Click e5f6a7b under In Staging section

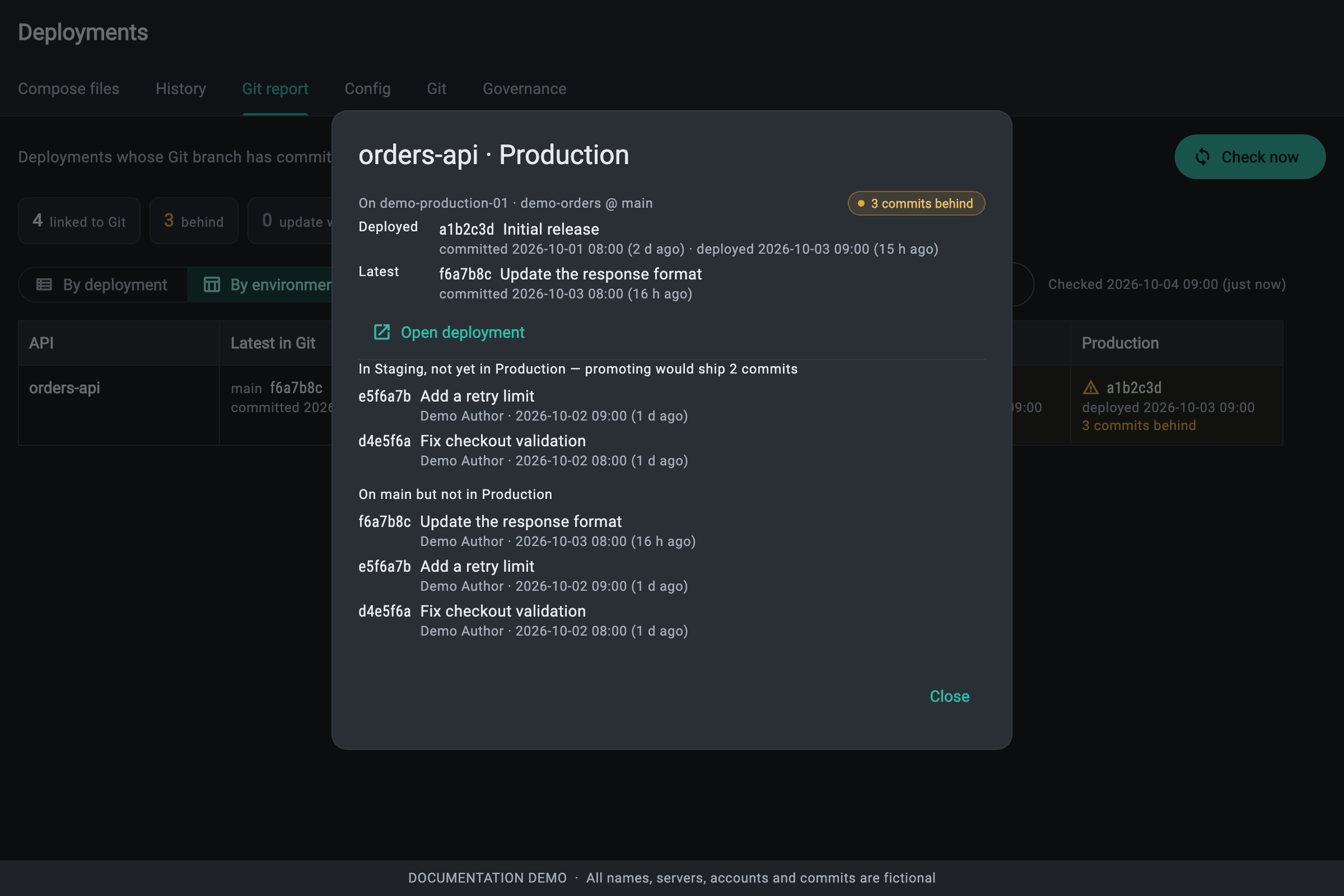(x=385, y=396)
